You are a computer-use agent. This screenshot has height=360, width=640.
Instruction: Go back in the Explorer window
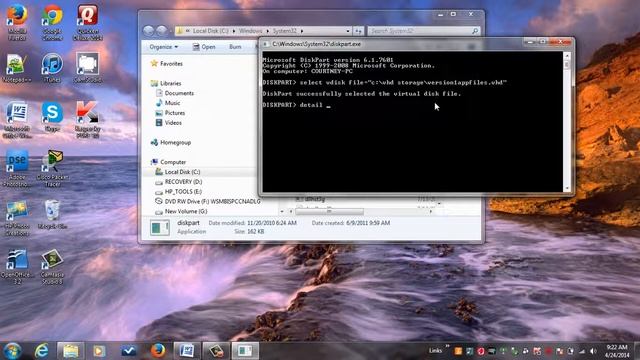(x=149, y=31)
